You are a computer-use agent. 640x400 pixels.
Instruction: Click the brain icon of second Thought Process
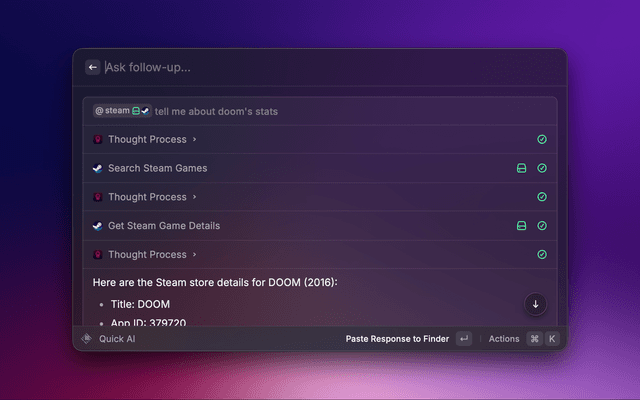click(98, 197)
